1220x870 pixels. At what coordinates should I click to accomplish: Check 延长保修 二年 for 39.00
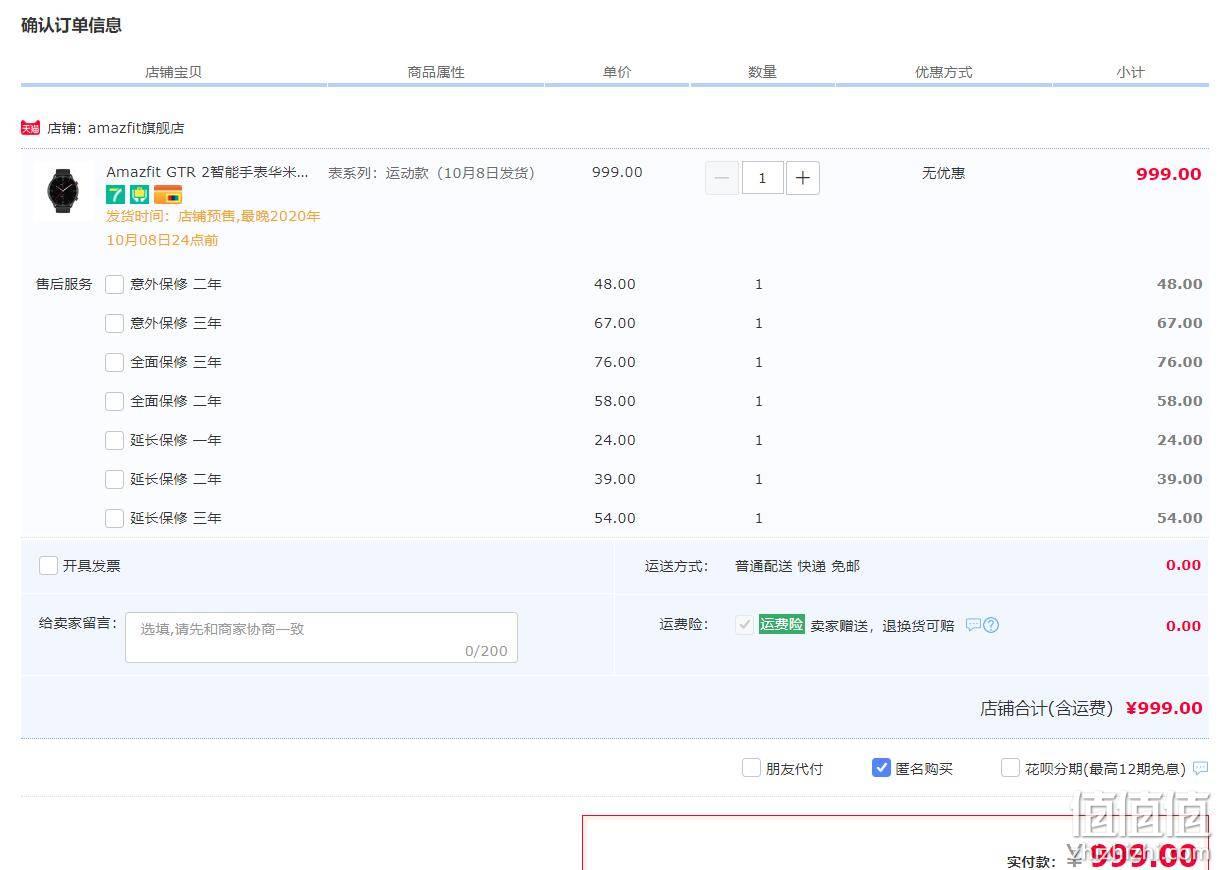pyautogui.click(x=115, y=479)
